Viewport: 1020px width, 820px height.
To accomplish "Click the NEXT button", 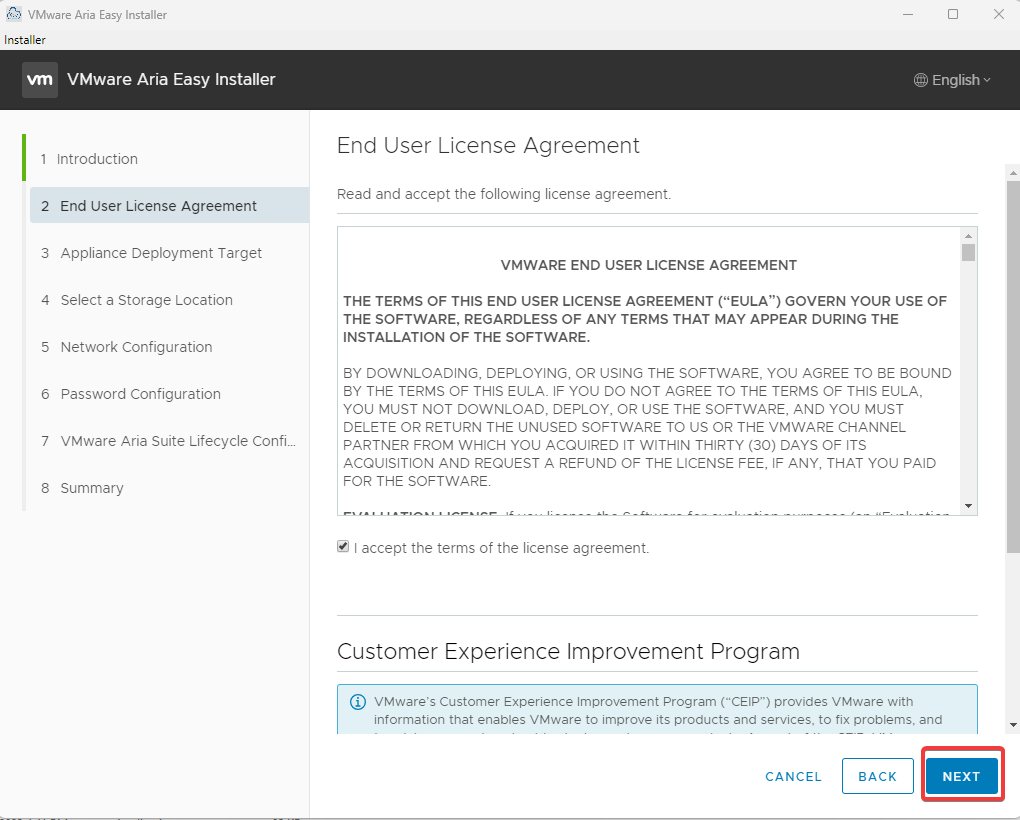I will coord(961,776).
